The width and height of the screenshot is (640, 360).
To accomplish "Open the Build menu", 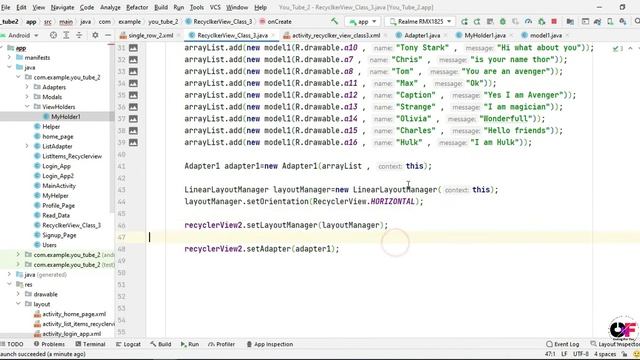I will (161, 7).
